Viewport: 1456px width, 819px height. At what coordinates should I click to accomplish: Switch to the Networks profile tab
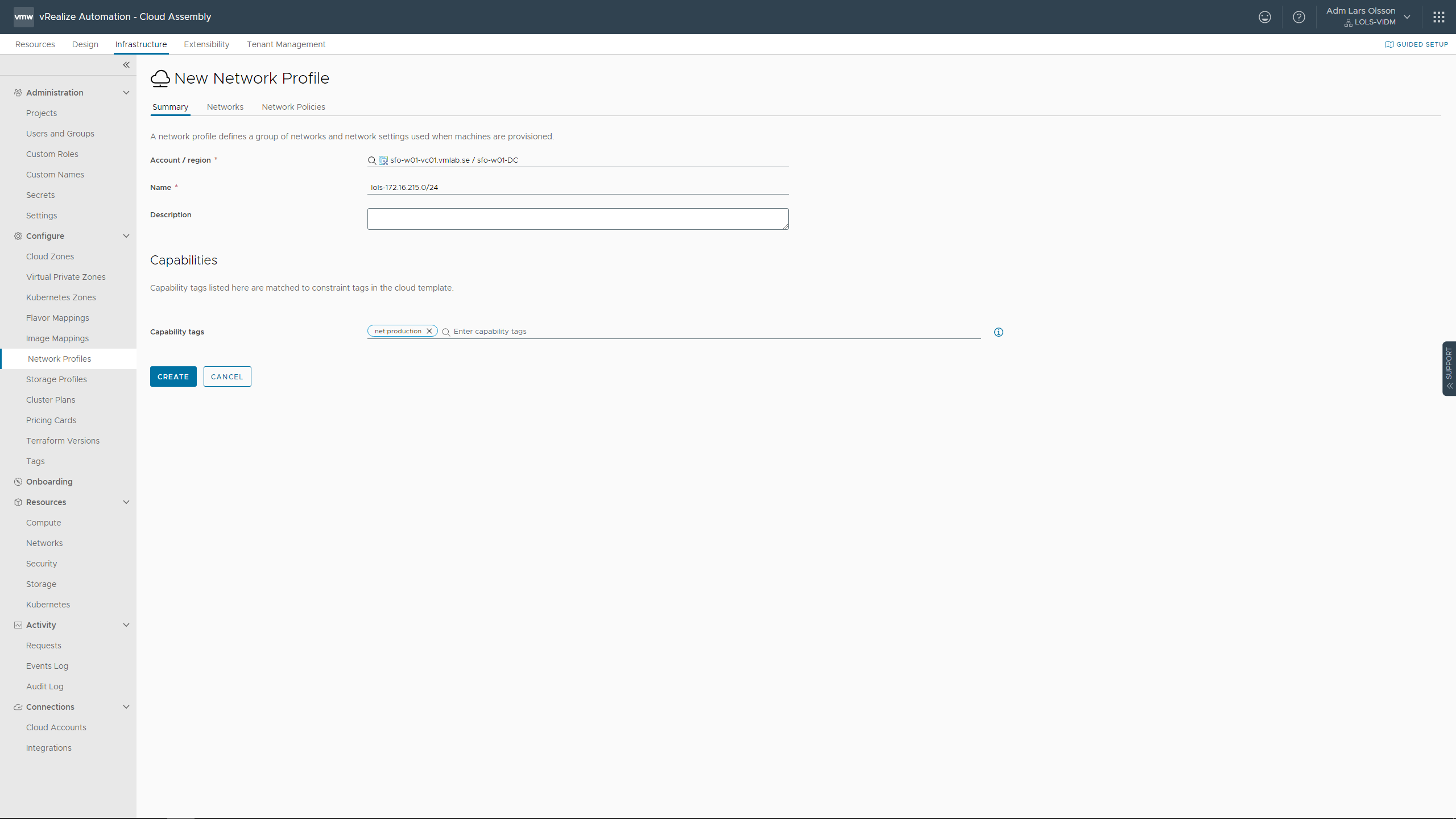point(225,107)
